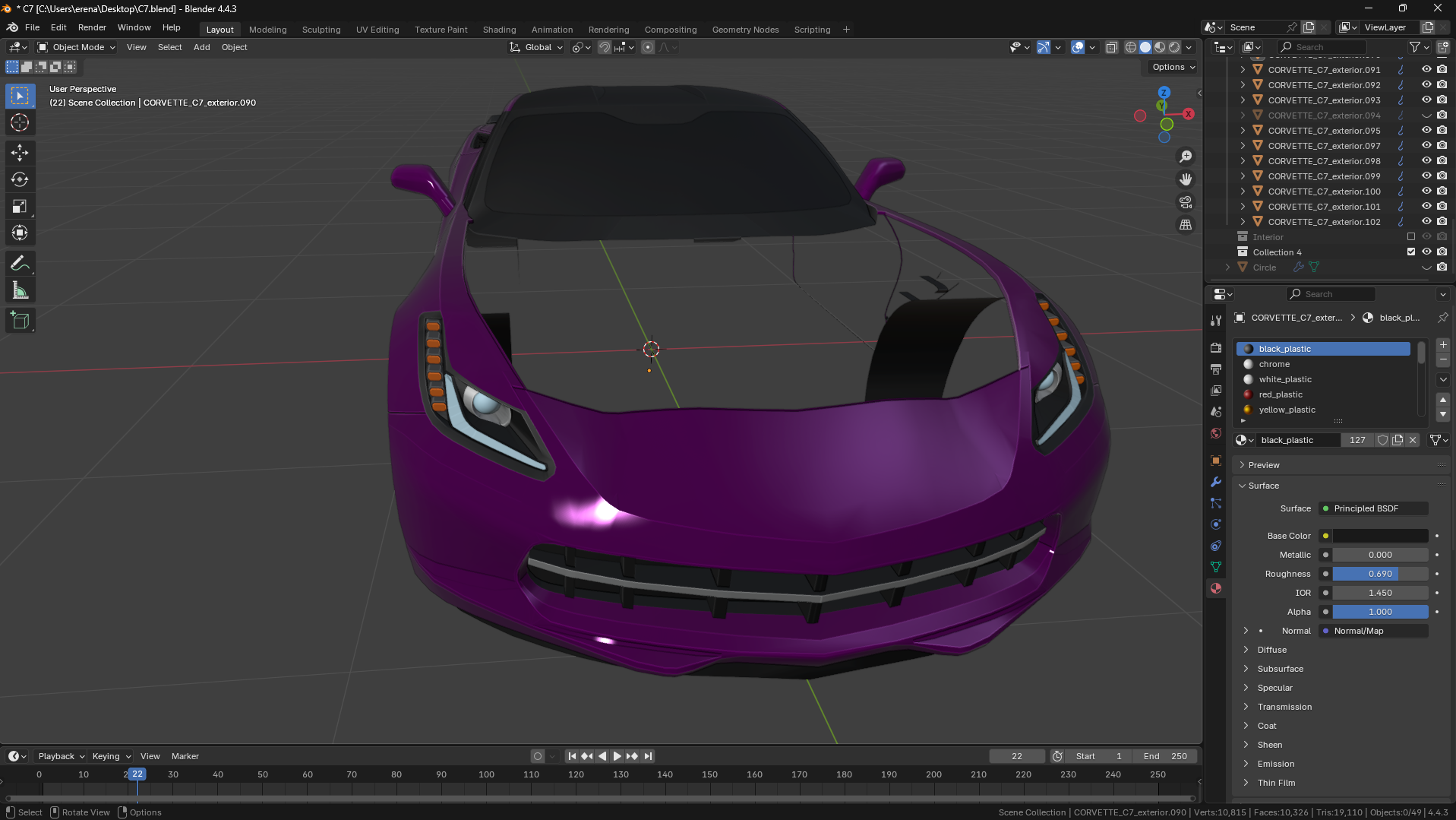Hide CORVETTE_C7_exterior.097 in viewport
Screen dimensions: 1456x820
(1426, 145)
